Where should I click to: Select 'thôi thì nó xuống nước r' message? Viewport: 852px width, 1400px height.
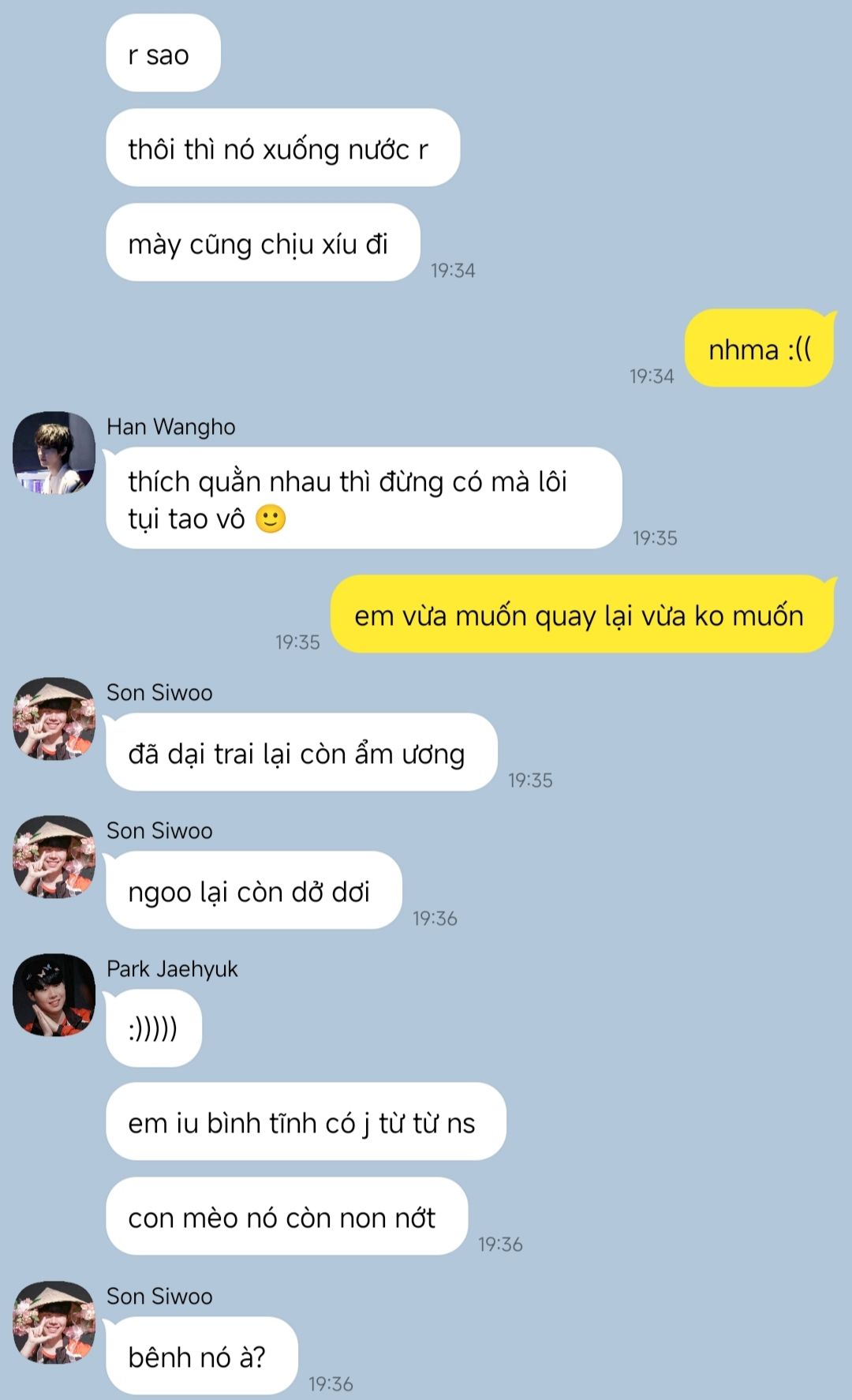click(282, 148)
